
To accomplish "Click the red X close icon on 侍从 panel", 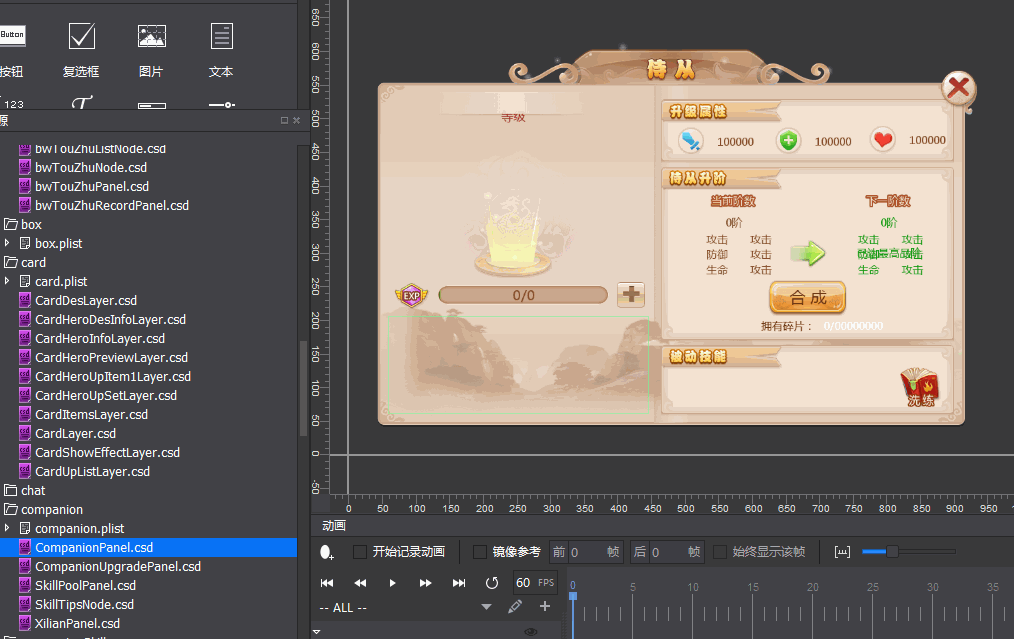I will tap(959, 89).
